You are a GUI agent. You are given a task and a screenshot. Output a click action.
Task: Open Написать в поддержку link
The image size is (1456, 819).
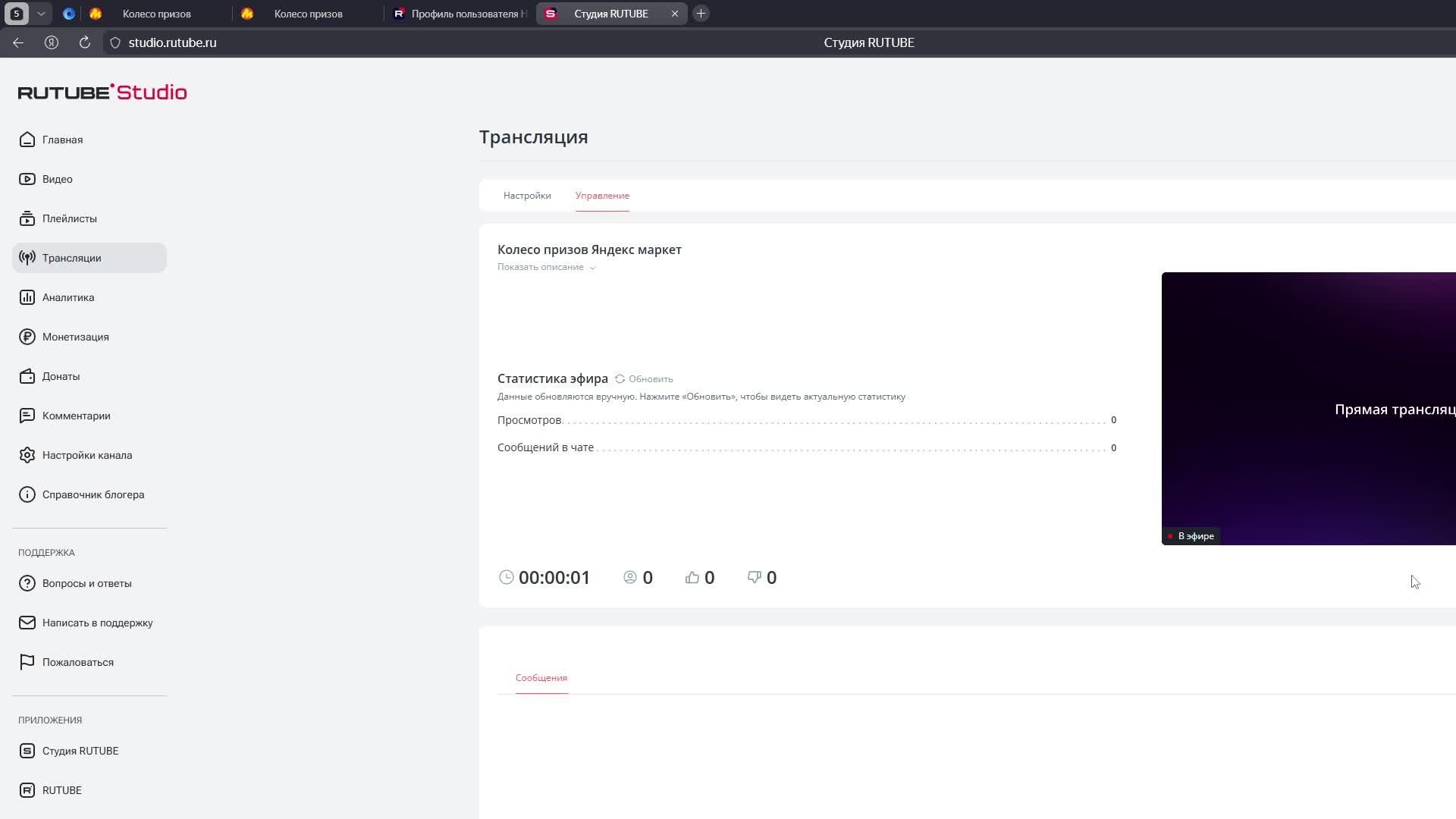(97, 623)
